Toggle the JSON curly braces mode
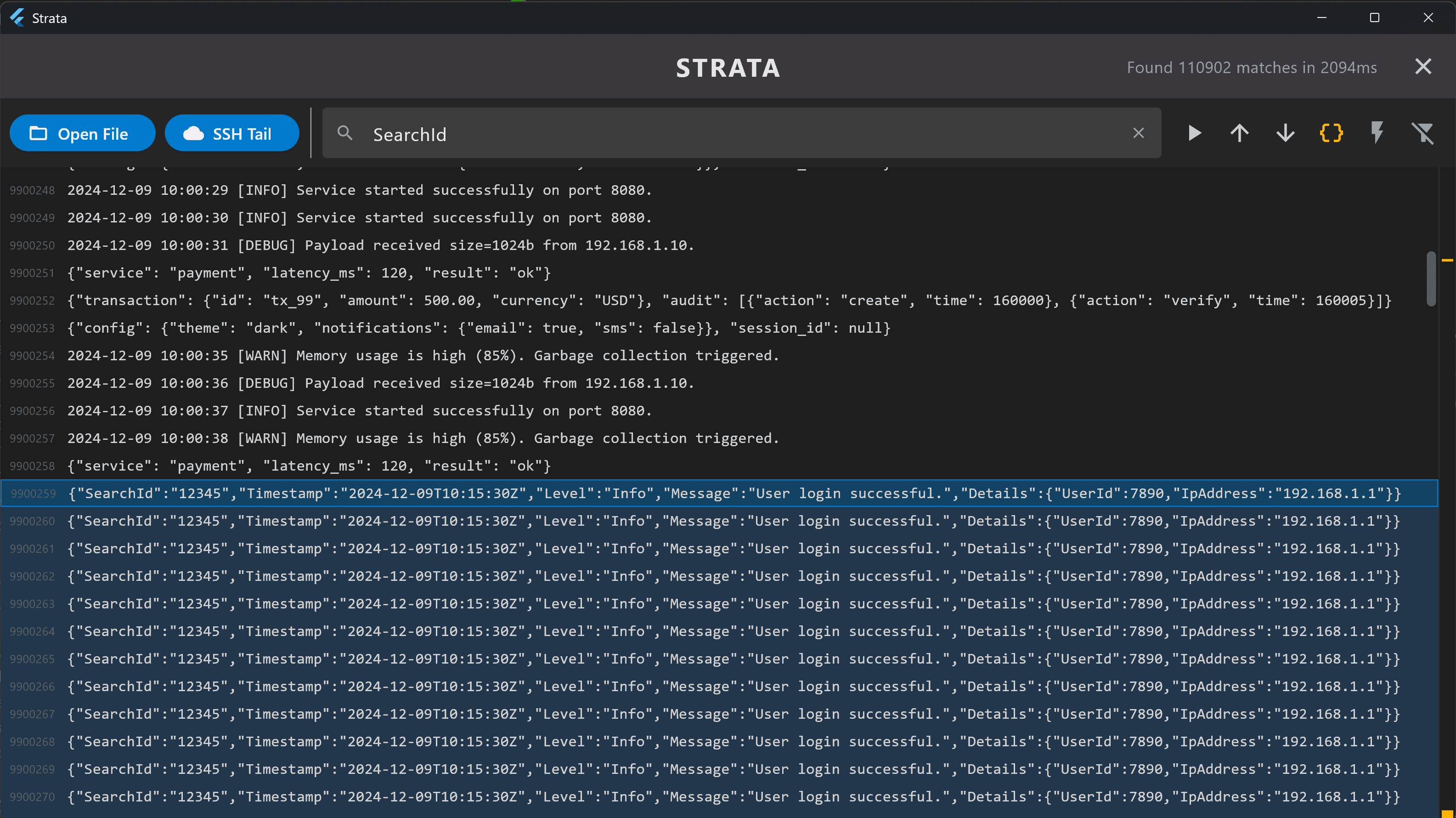This screenshot has height=818, width=1456. [1331, 134]
